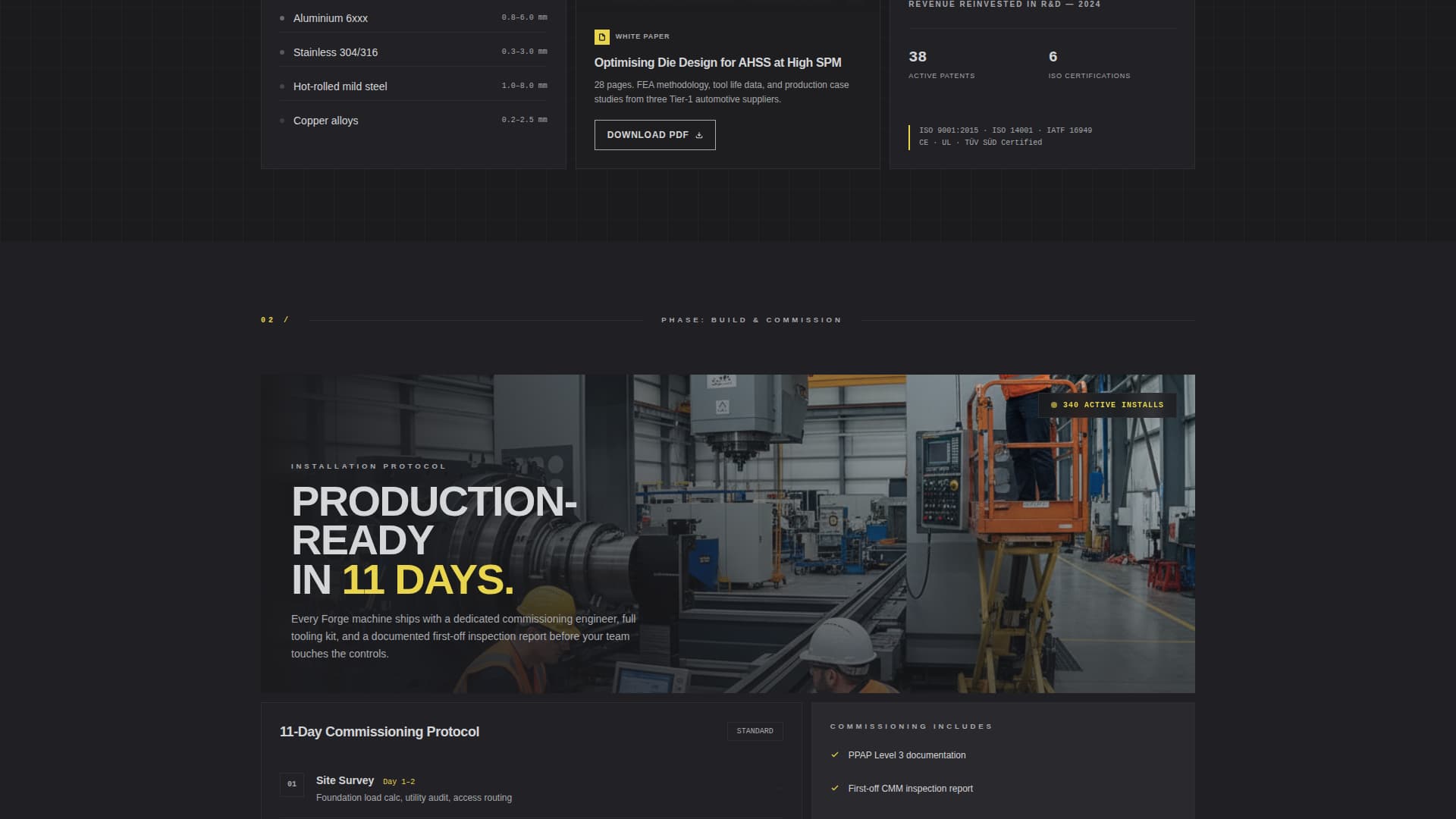Screen dimensions: 1456x819
Task: Click the checkmark beside PPAP Level 3 documentation
Action: [835, 755]
